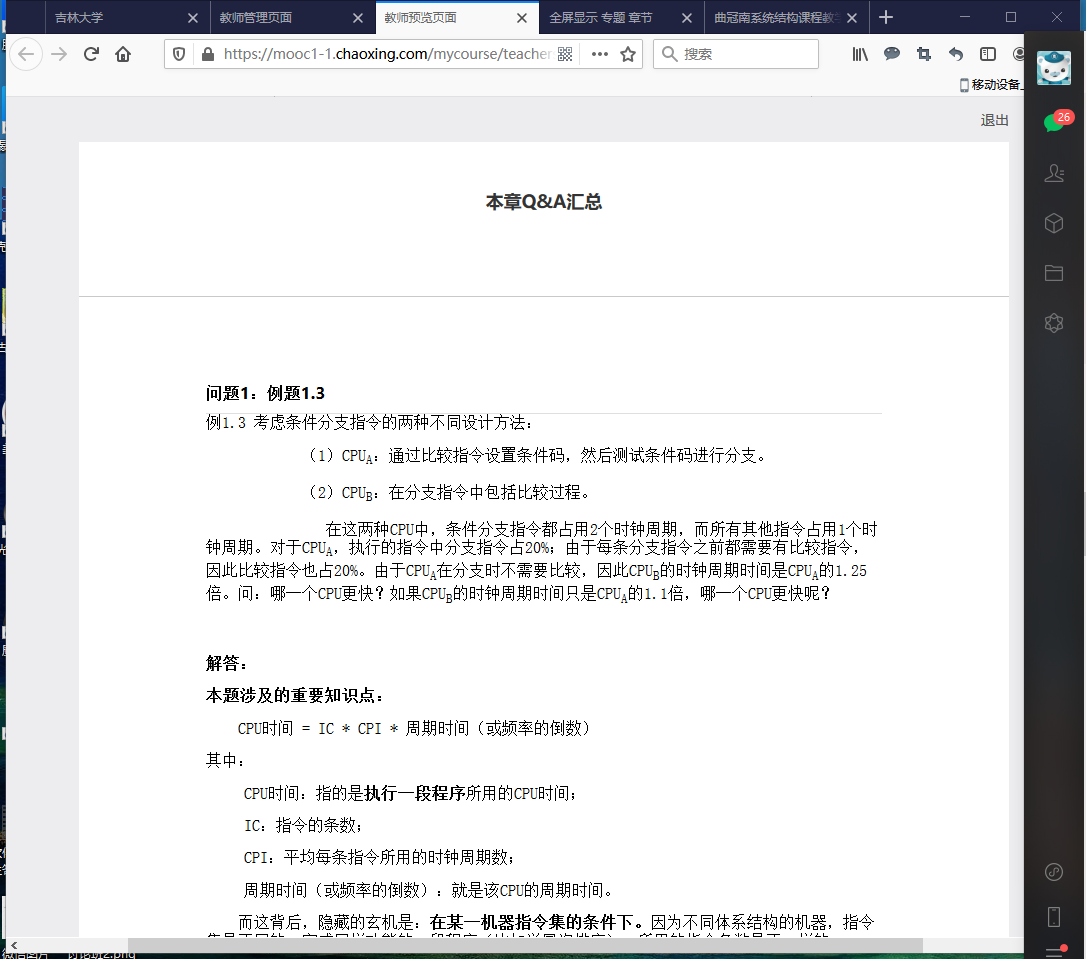Open the WeChat files folder icon

(x=1054, y=273)
